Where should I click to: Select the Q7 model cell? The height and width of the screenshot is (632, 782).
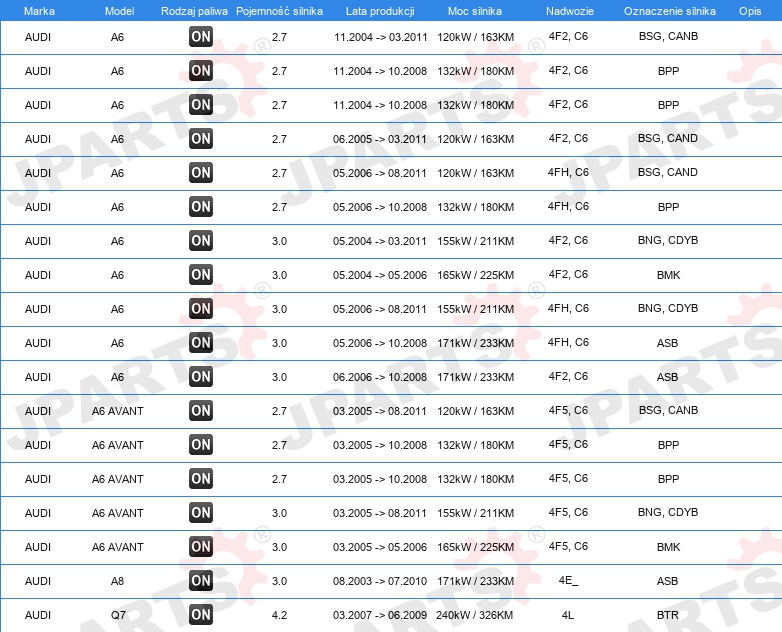(x=118, y=616)
